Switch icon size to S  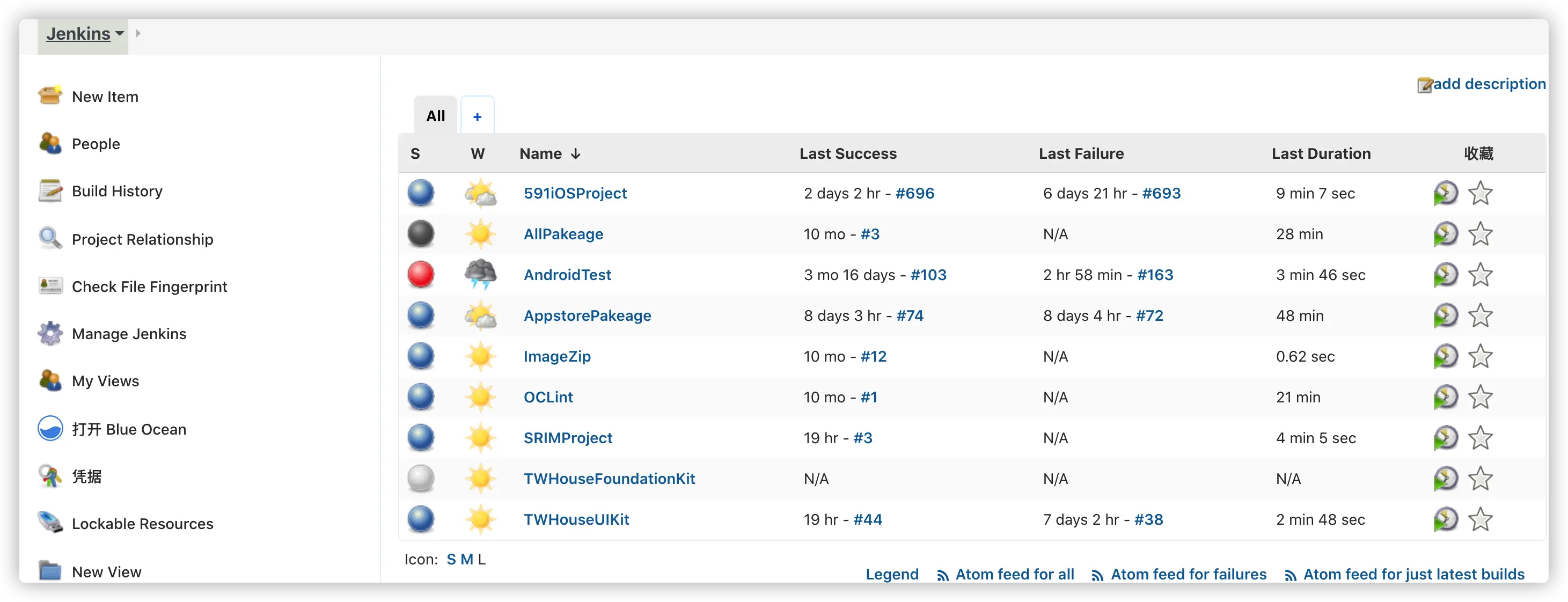coord(451,560)
